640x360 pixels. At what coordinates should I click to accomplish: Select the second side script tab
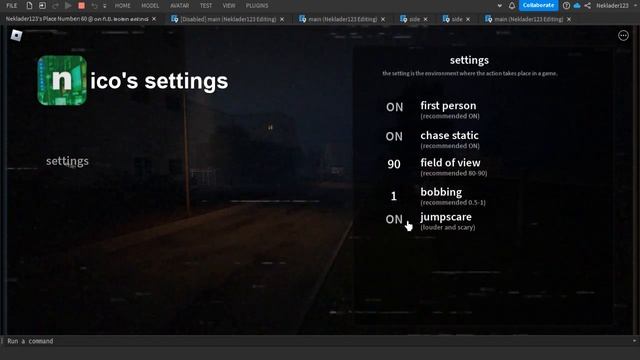pos(457,19)
